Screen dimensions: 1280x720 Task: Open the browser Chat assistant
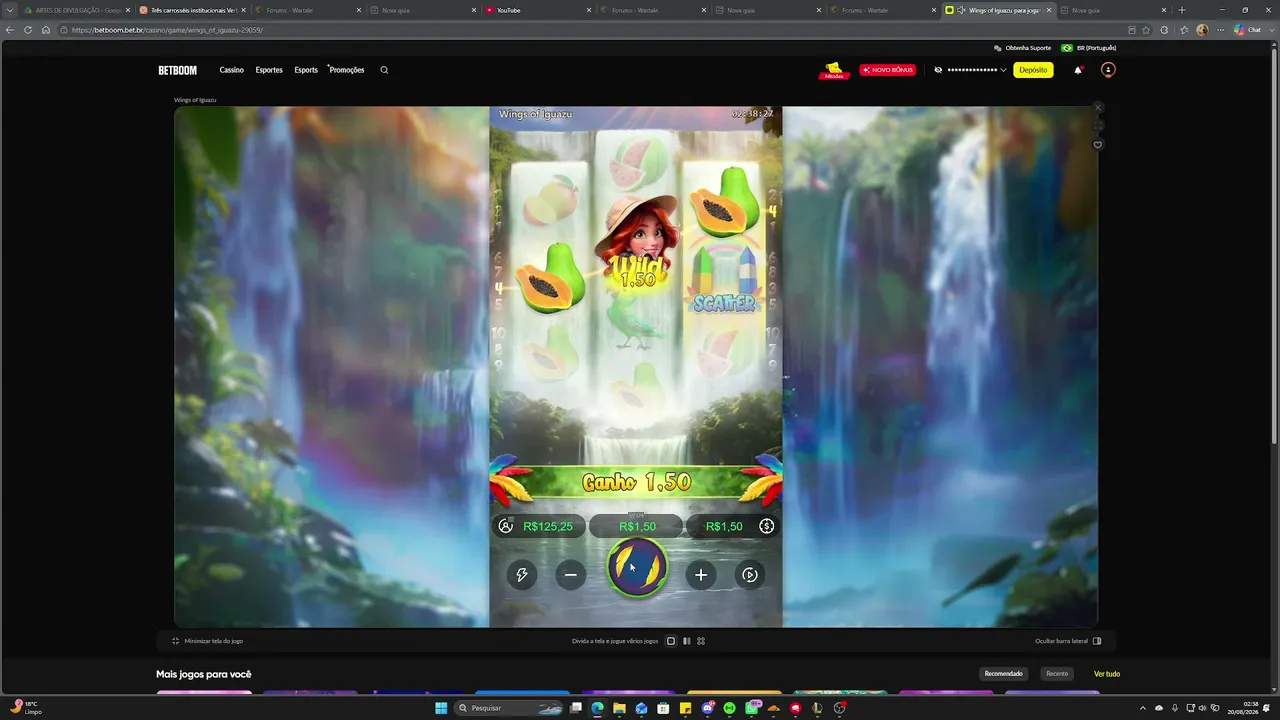1248,30
